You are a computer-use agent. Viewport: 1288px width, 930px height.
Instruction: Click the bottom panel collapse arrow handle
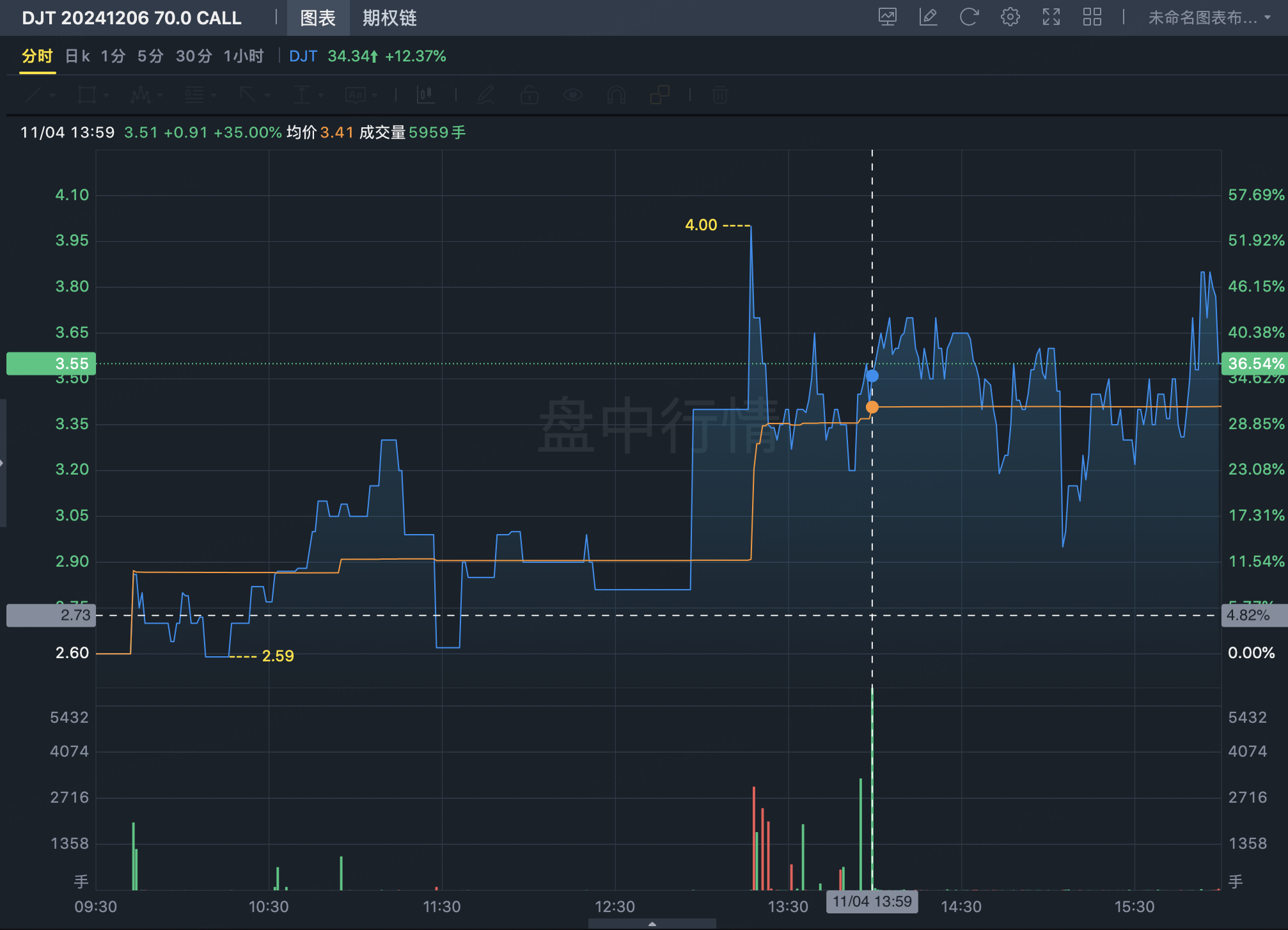[x=652, y=924]
